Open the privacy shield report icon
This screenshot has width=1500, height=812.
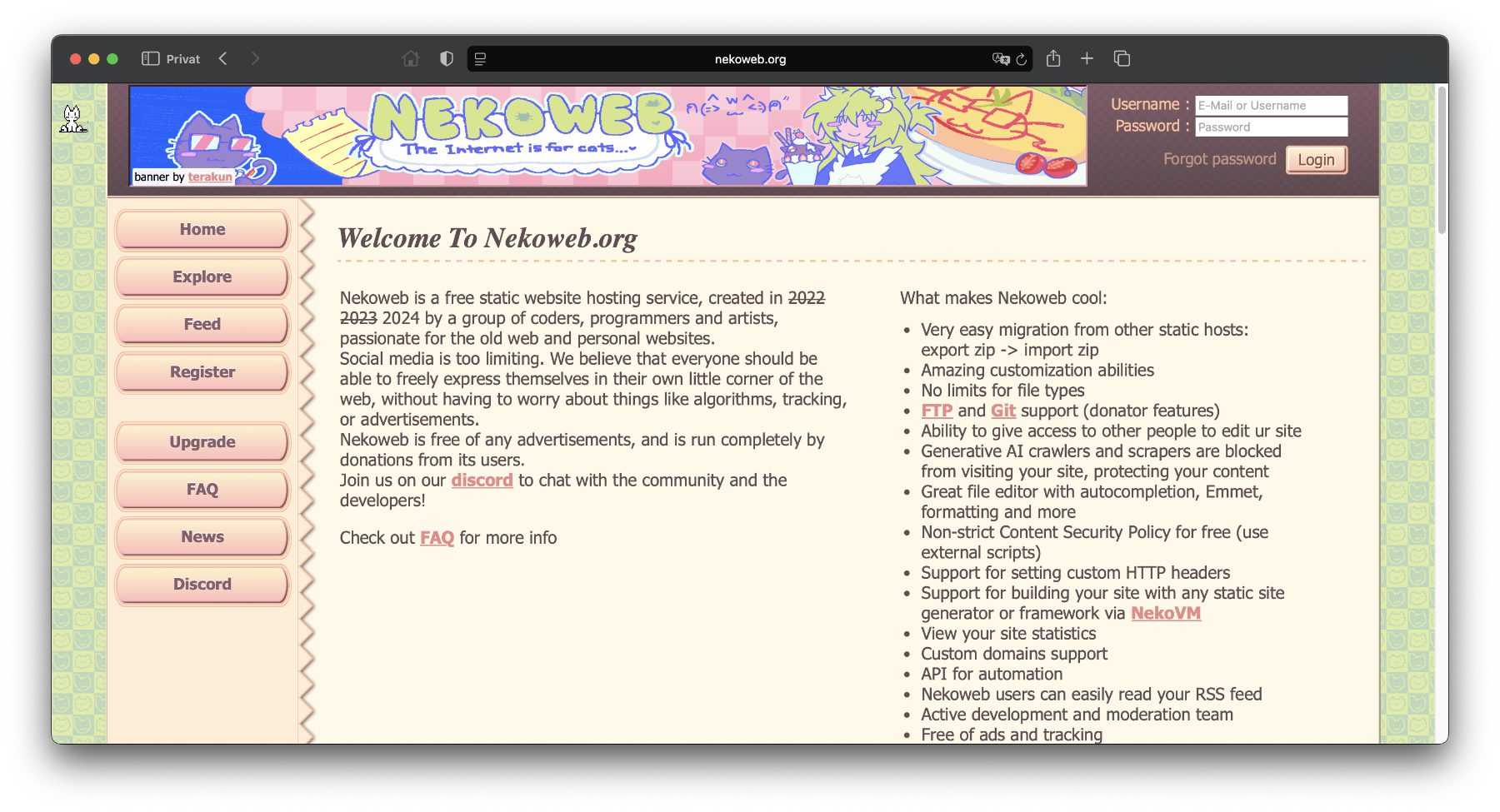(x=447, y=59)
